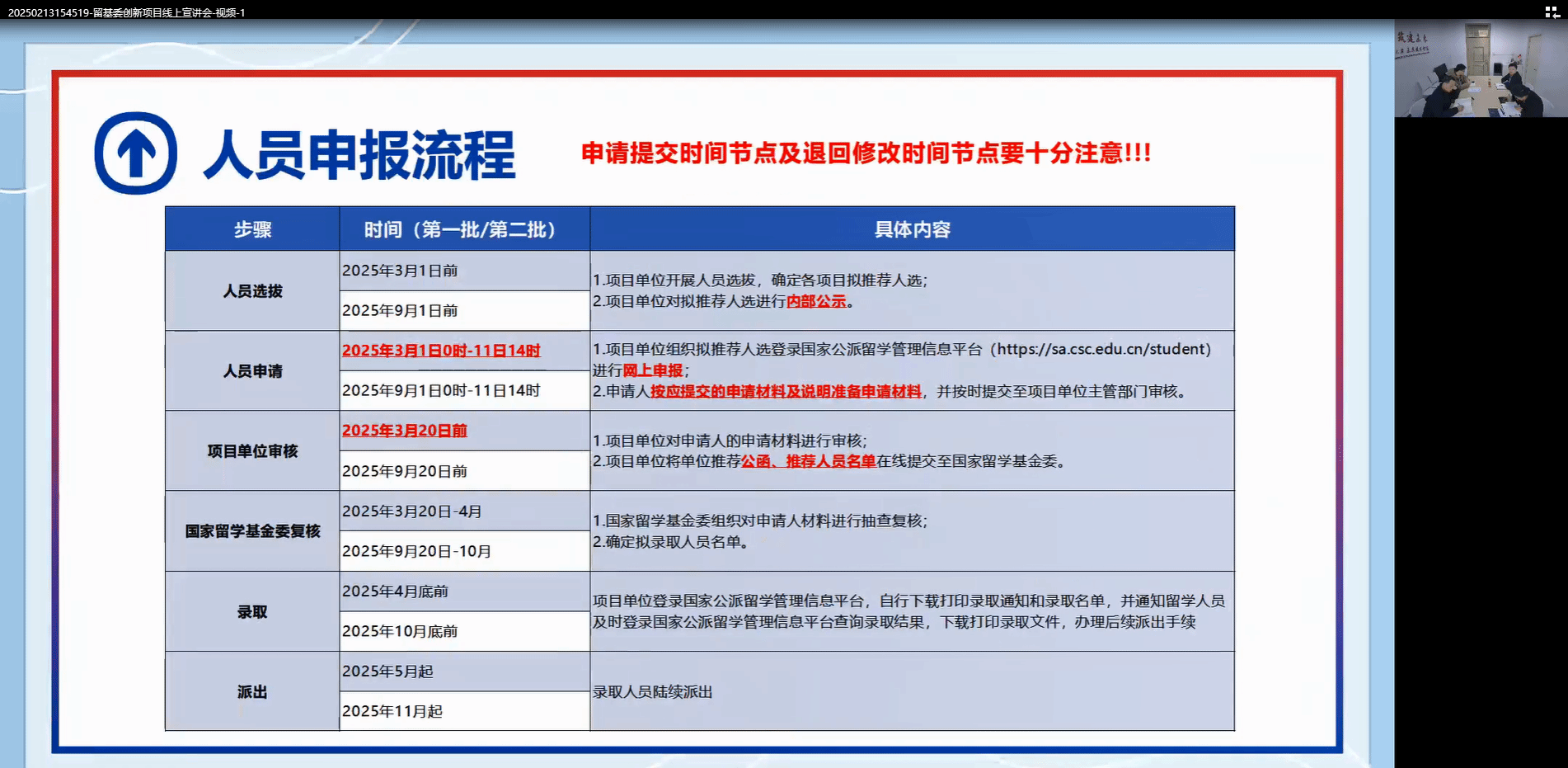Click the red '2025年3月1日0时-11日14时' deadline
Image resolution: width=1568 pixels, height=768 pixels.
(441, 351)
